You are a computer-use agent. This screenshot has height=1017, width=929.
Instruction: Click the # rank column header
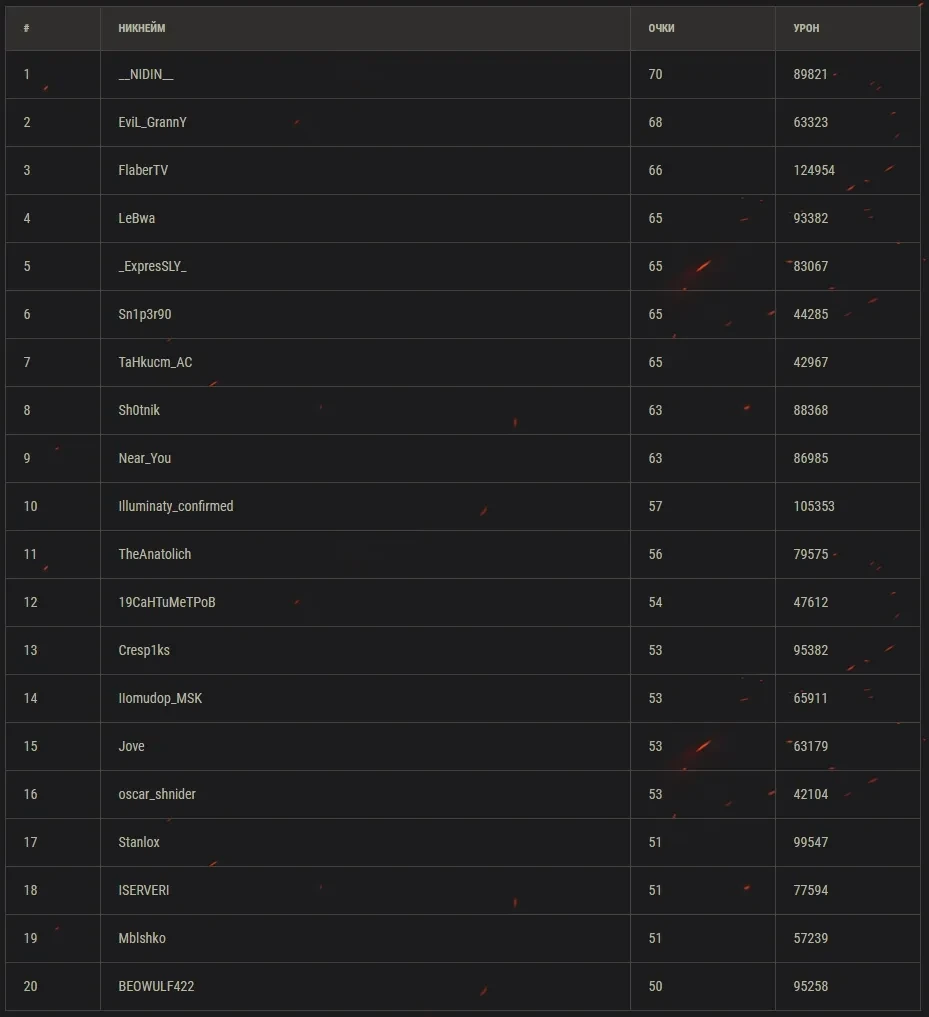(27, 28)
